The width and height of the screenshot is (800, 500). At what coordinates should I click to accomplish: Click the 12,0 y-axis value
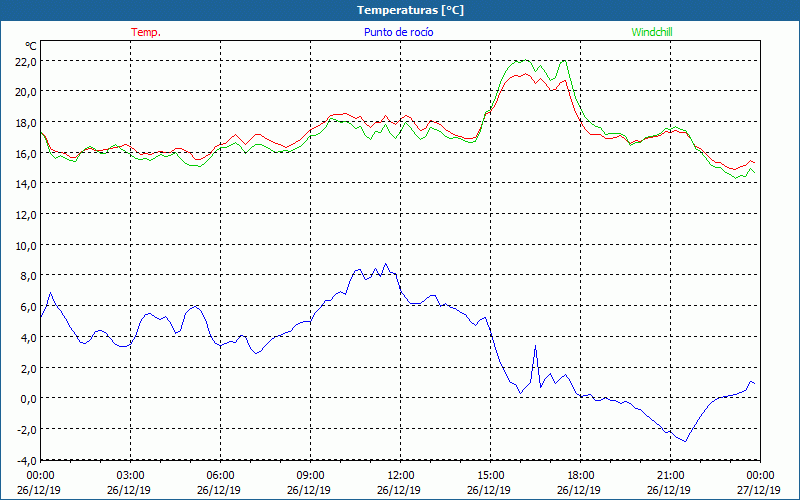26,215
